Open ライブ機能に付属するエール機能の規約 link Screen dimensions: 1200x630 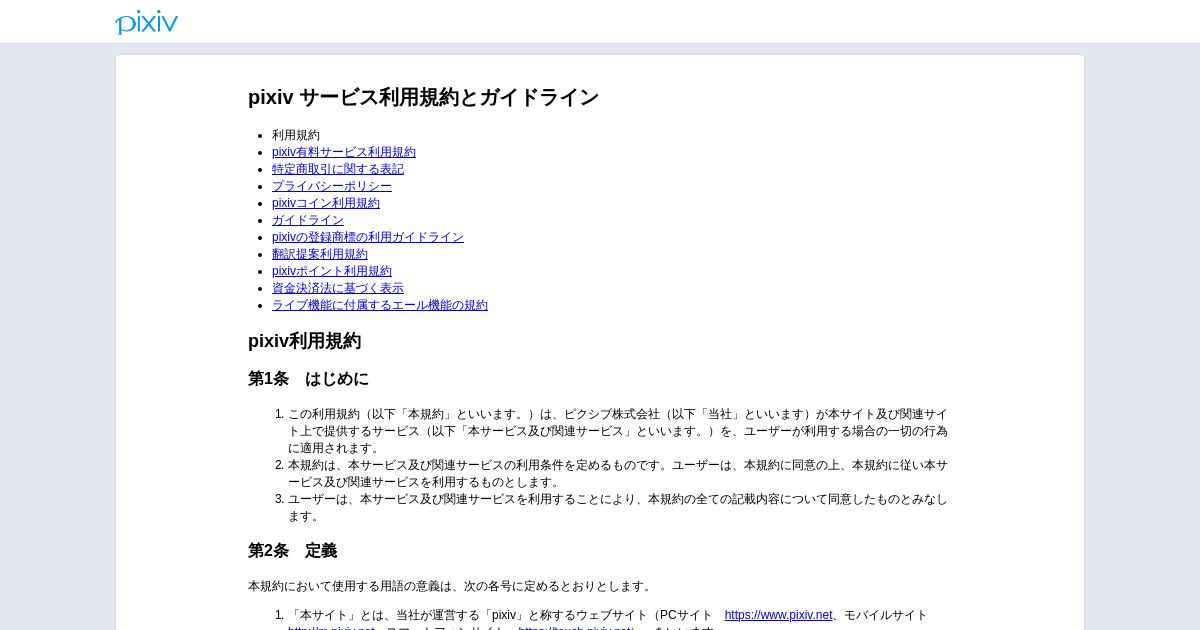pos(380,305)
